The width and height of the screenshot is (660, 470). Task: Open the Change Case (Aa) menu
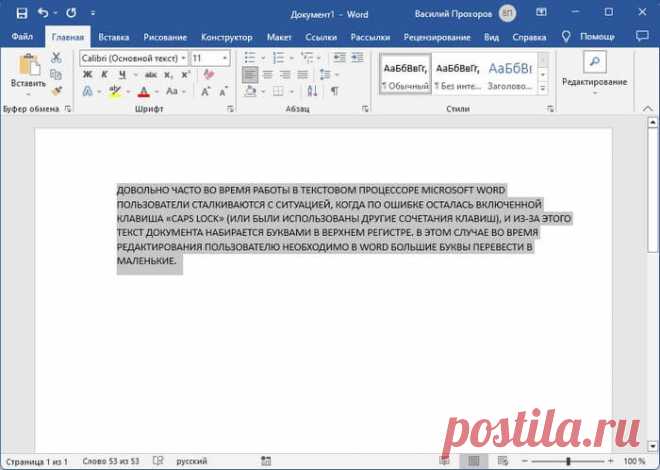point(172,91)
